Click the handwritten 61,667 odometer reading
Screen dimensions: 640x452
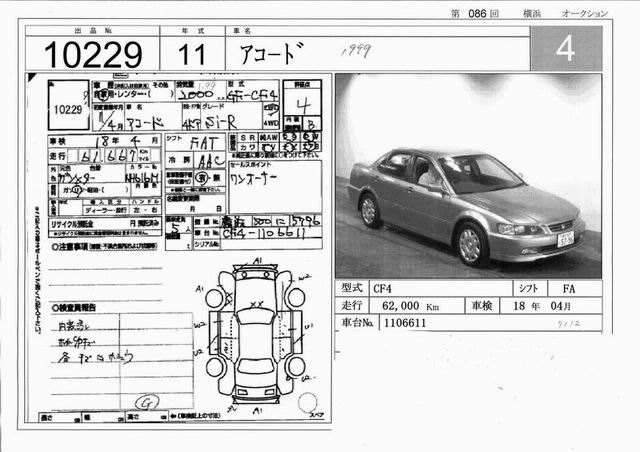109,156
